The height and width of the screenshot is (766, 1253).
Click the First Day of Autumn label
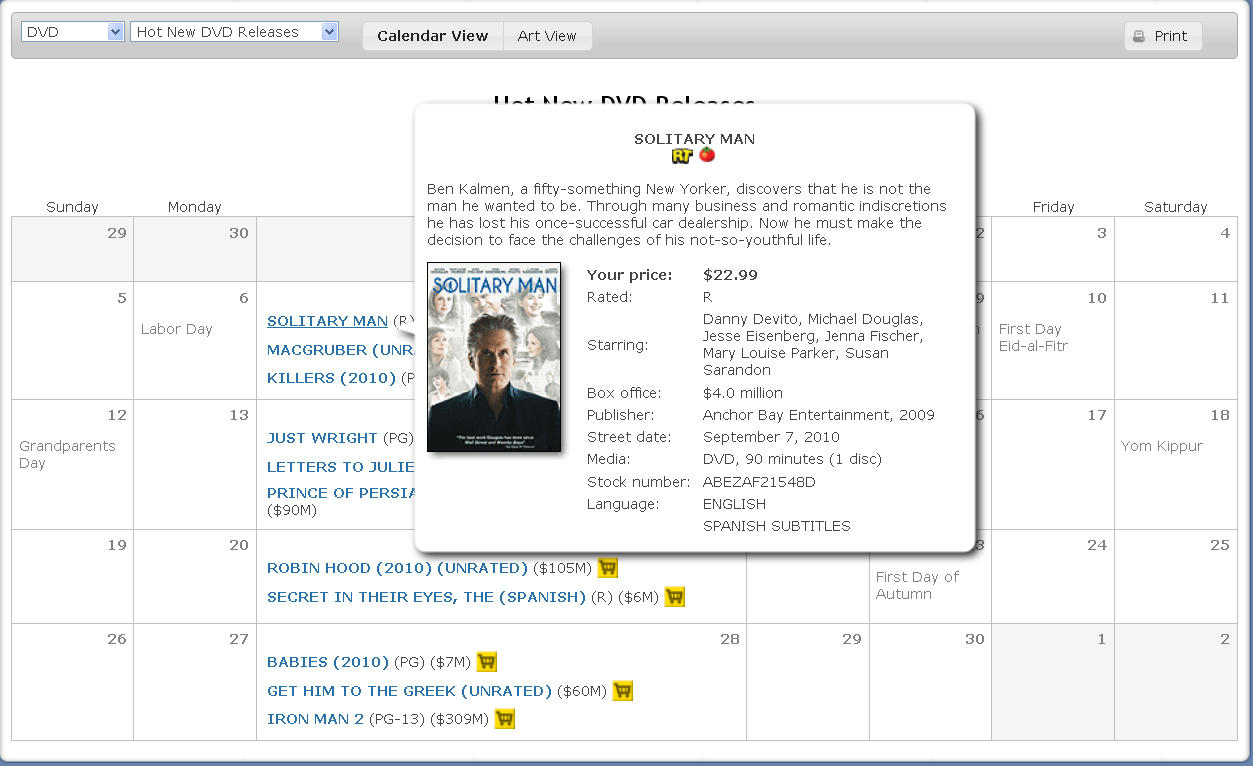pyautogui.click(x=917, y=585)
